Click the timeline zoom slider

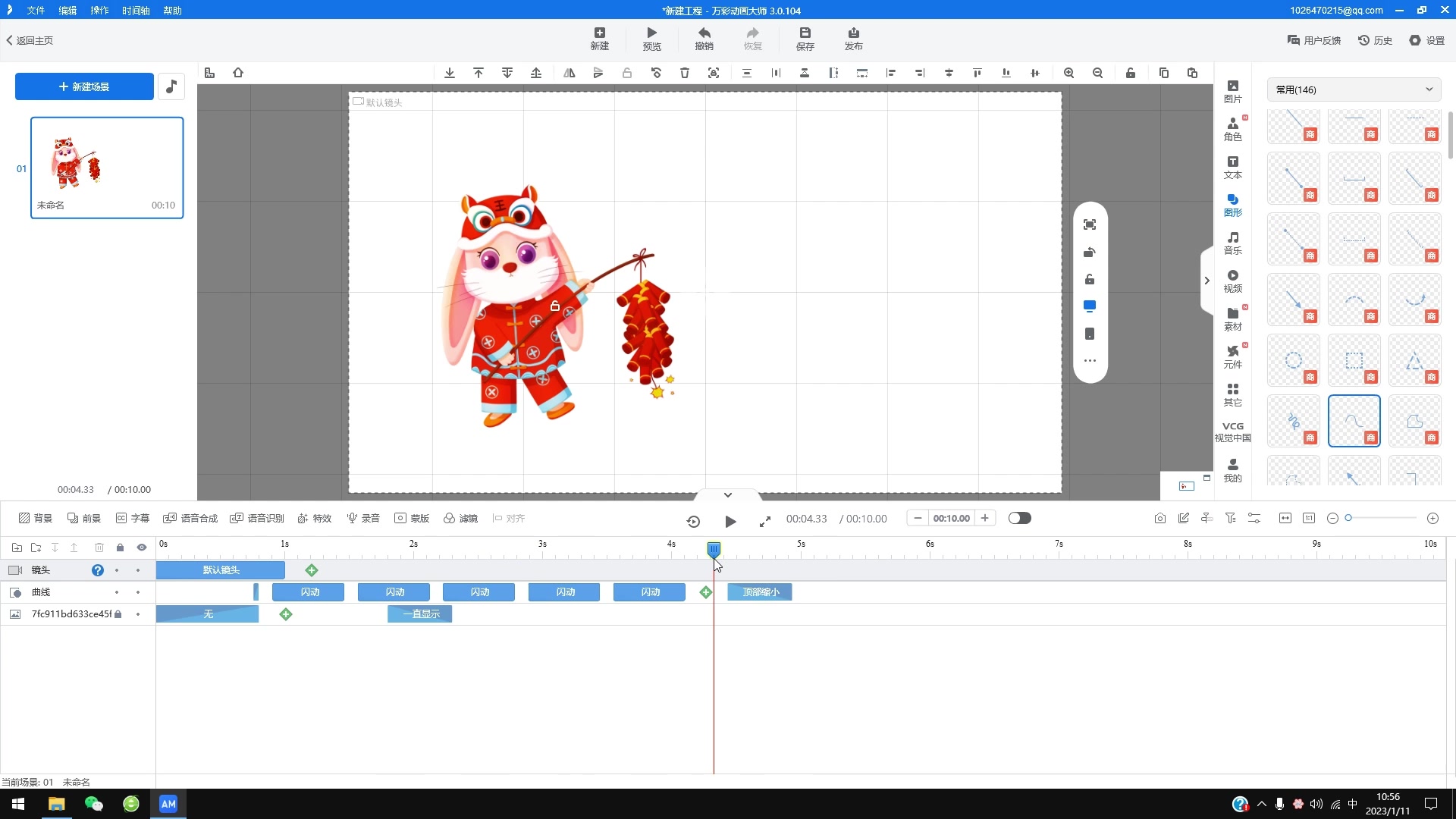[x=1381, y=518]
